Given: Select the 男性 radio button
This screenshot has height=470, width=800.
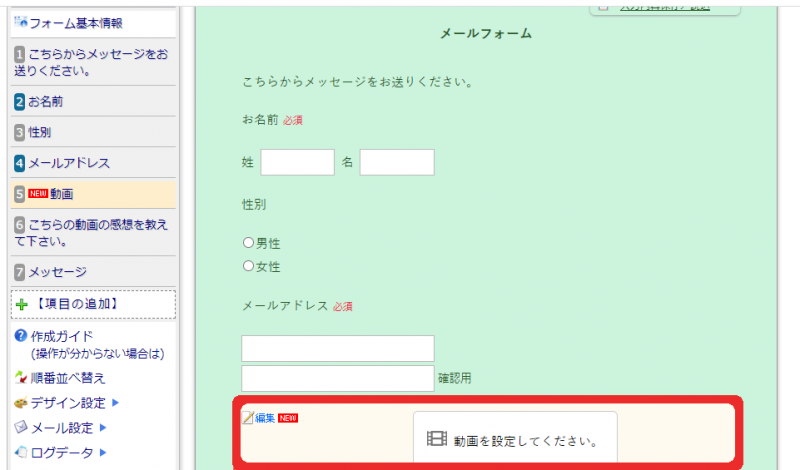Looking at the screenshot, I should tap(248, 242).
